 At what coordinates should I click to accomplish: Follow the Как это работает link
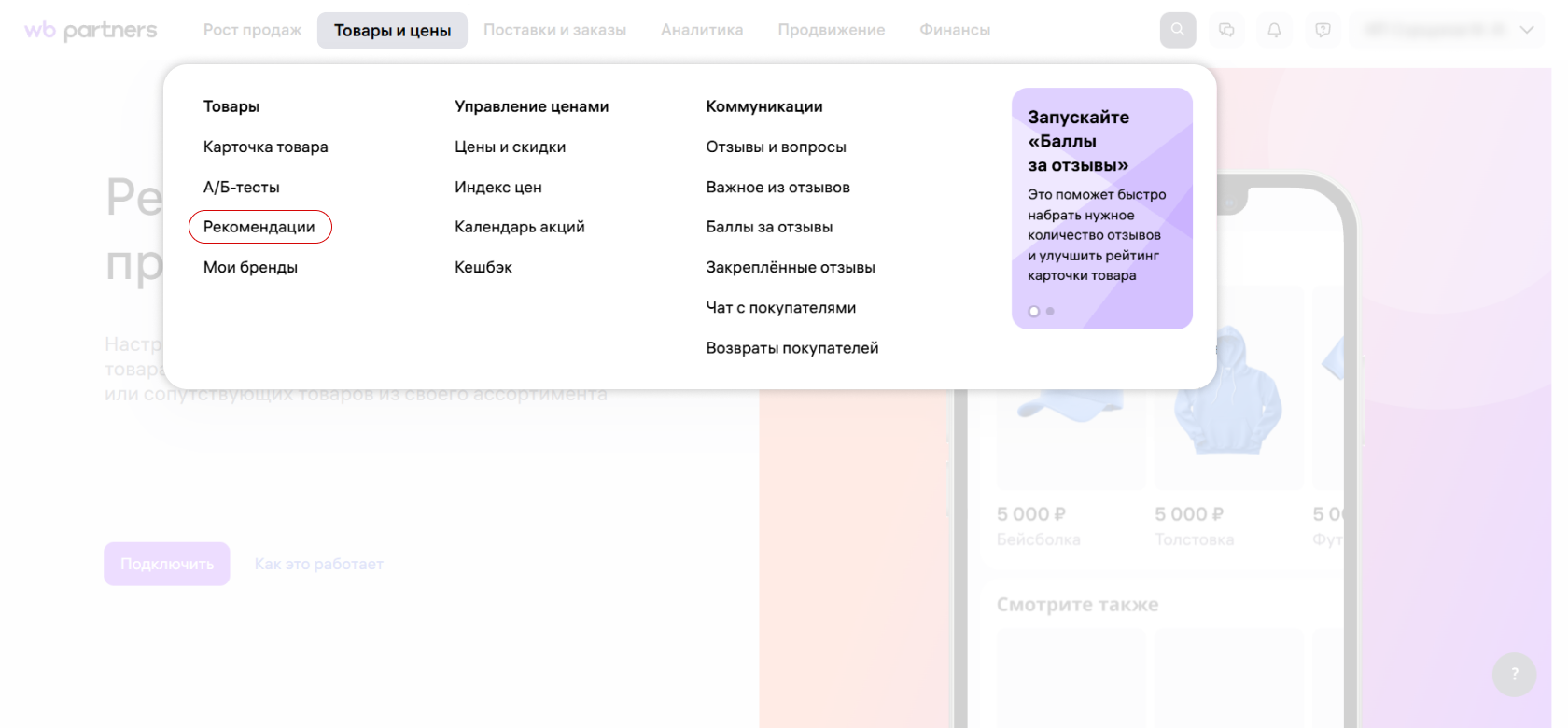click(x=319, y=564)
